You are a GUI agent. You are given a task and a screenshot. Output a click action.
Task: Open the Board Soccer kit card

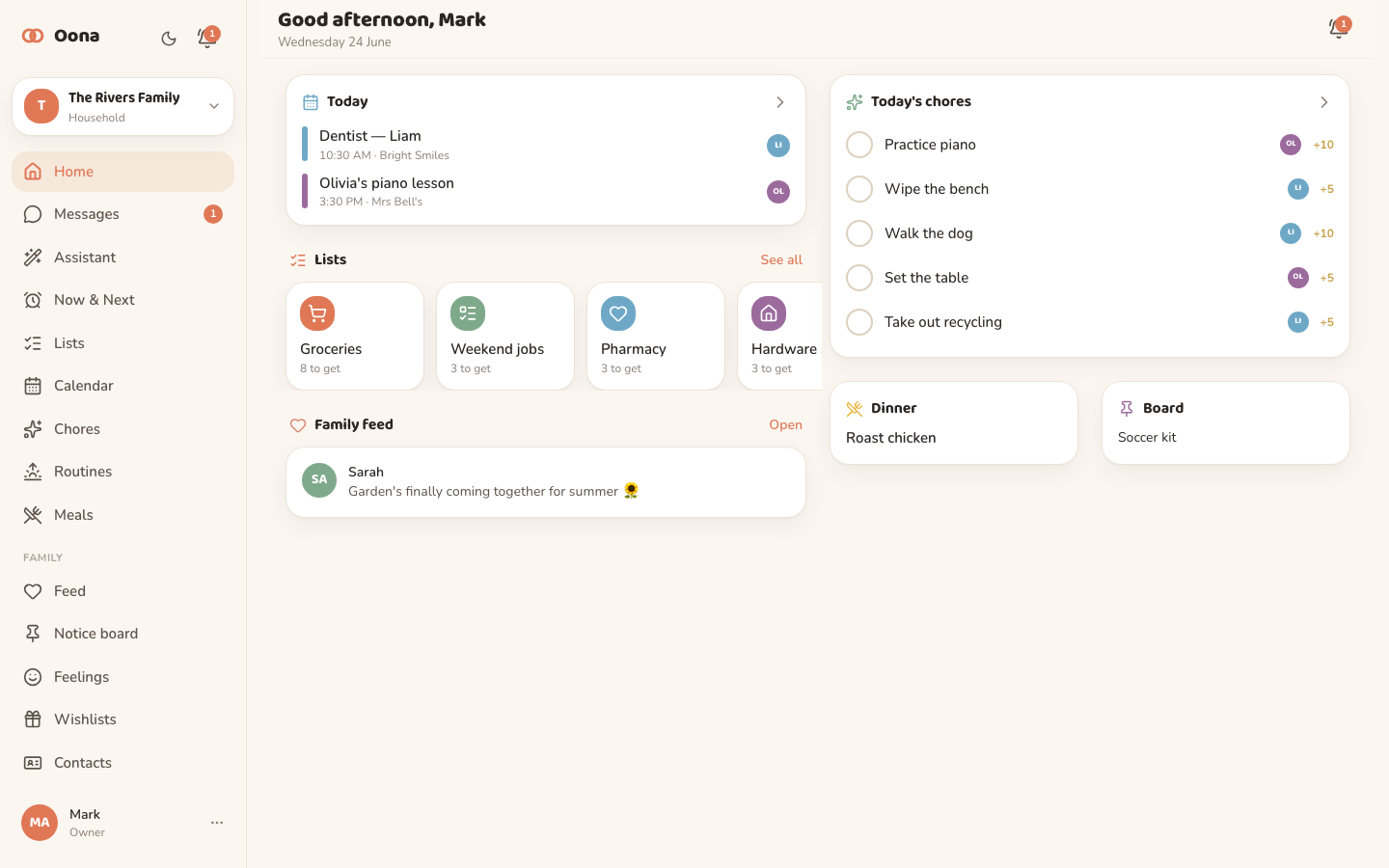(1226, 423)
